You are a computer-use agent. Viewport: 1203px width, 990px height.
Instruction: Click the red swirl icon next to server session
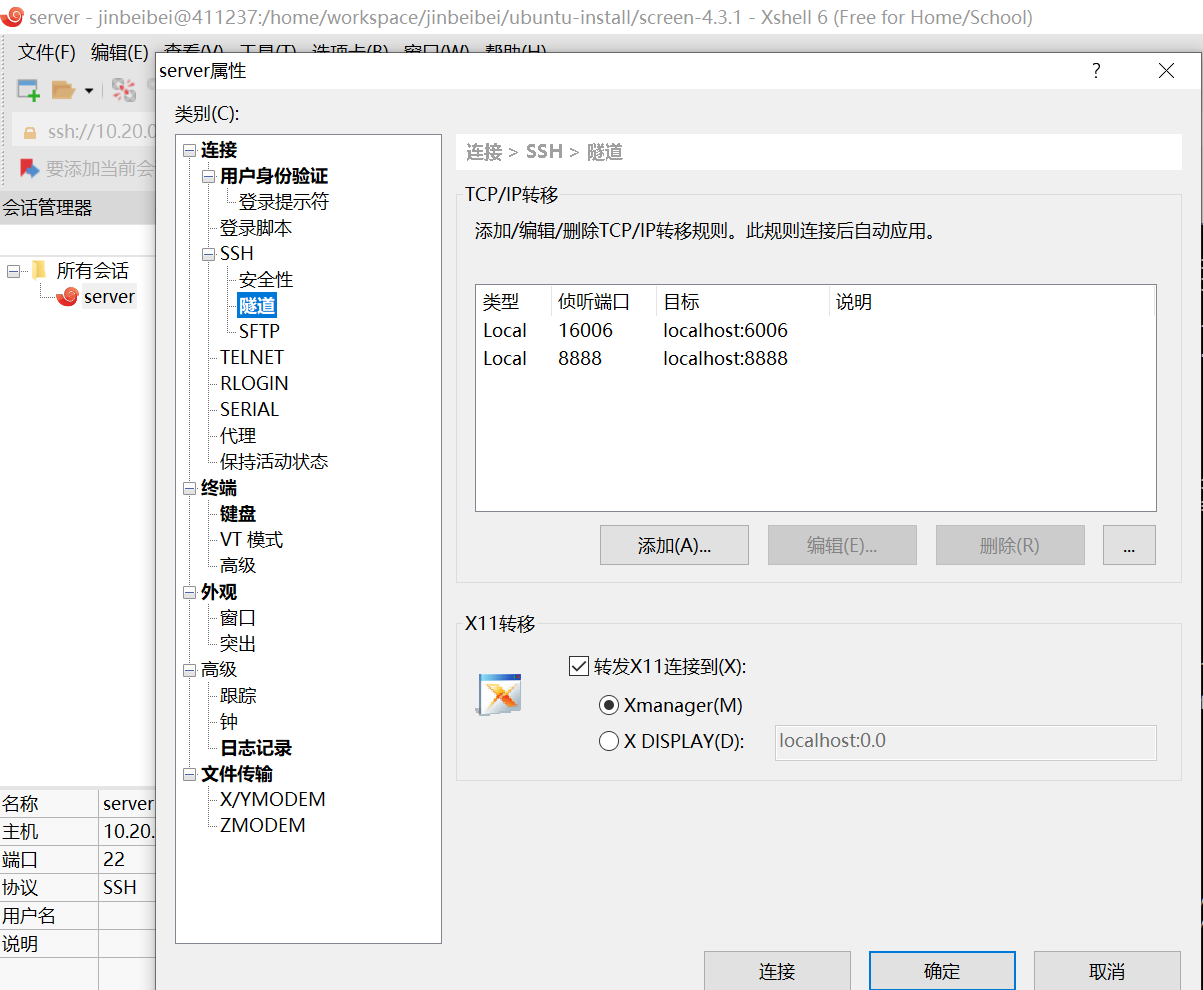pos(68,296)
